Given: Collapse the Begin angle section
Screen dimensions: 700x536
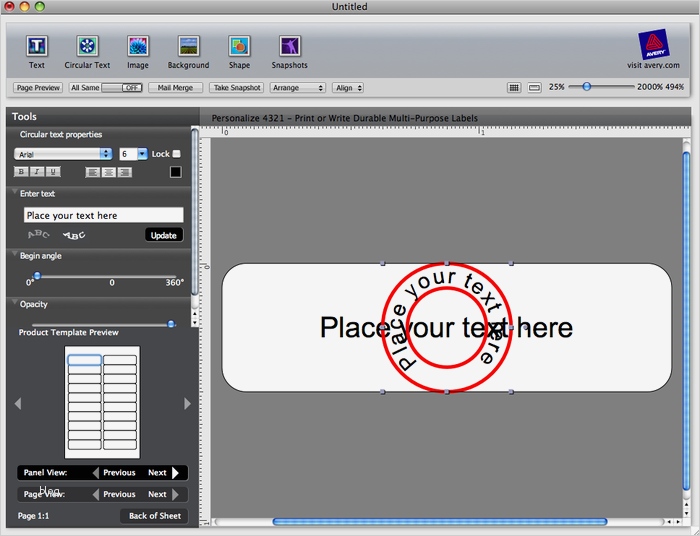Looking at the screenshot, I should 14,256.
